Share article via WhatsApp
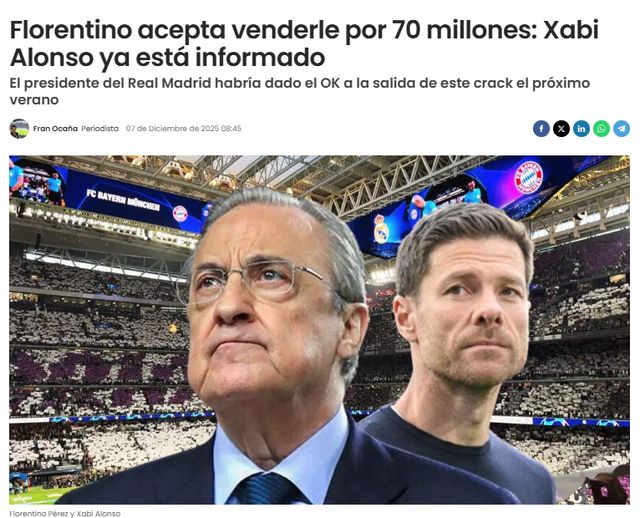Viewport: 640px width, 518px height. (601, 129)
